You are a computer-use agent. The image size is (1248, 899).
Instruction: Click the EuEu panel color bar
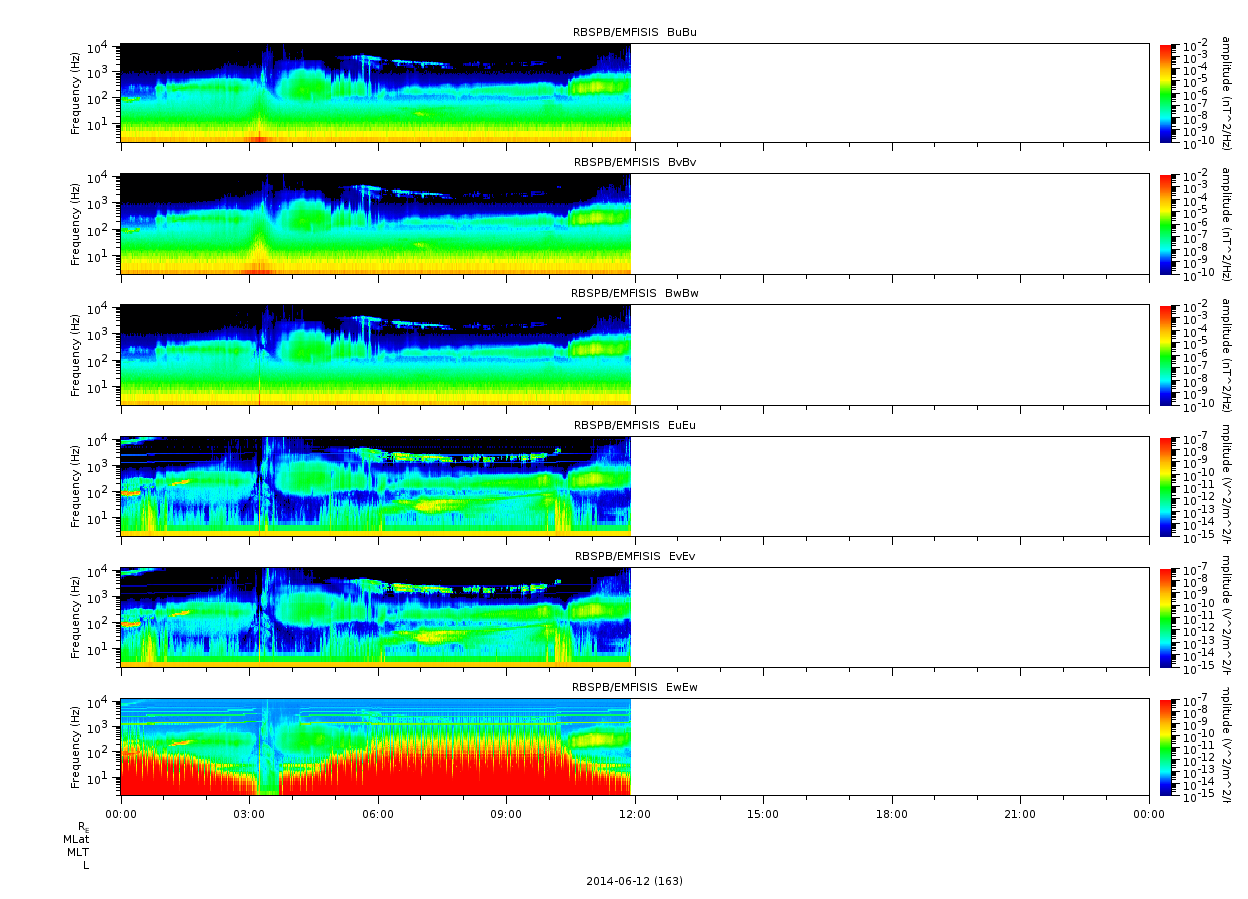pyautogui.click(x=1165, y=486)
